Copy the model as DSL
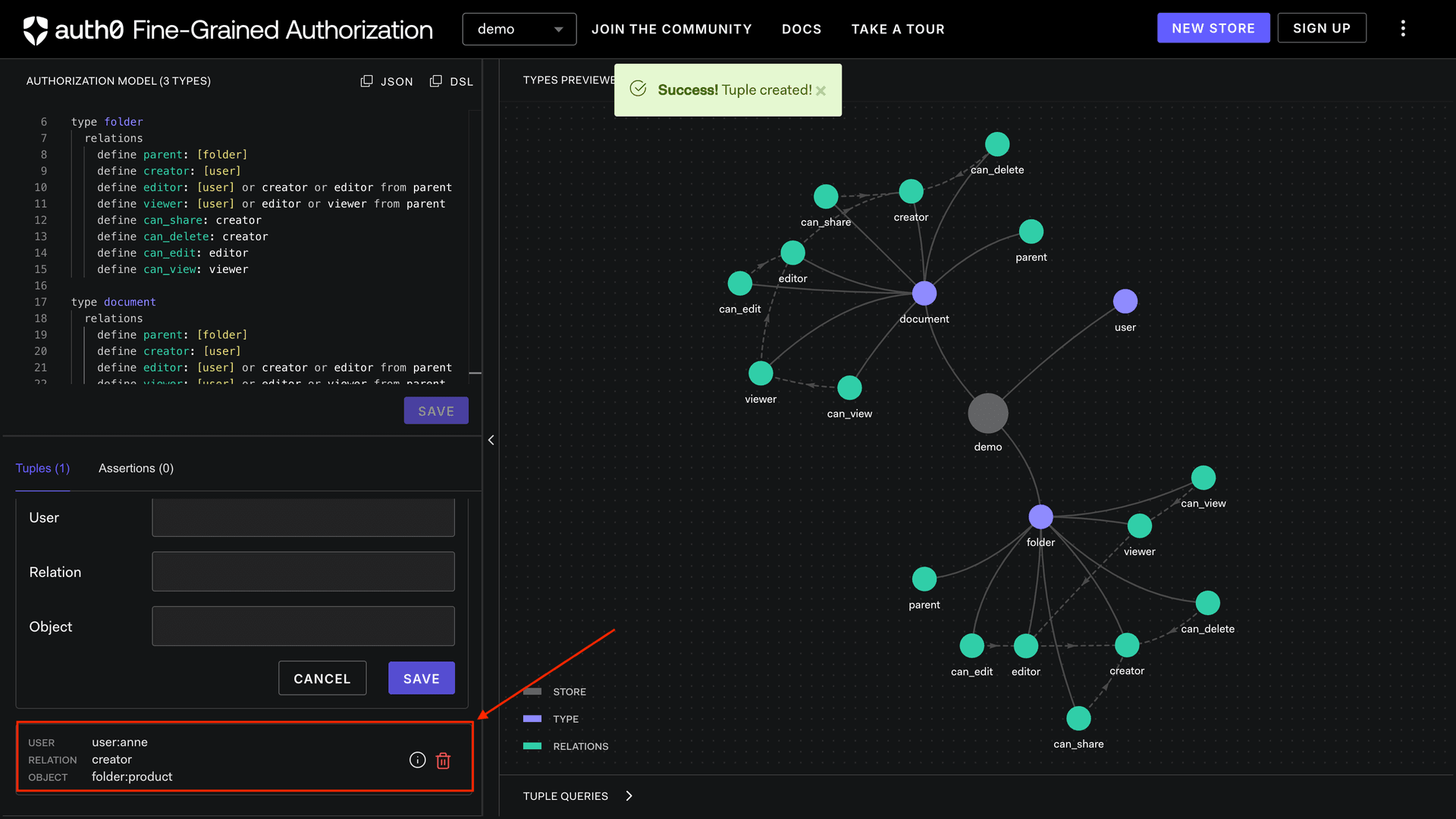Screen dimensions: 1456x819 (x=452, y=81)
